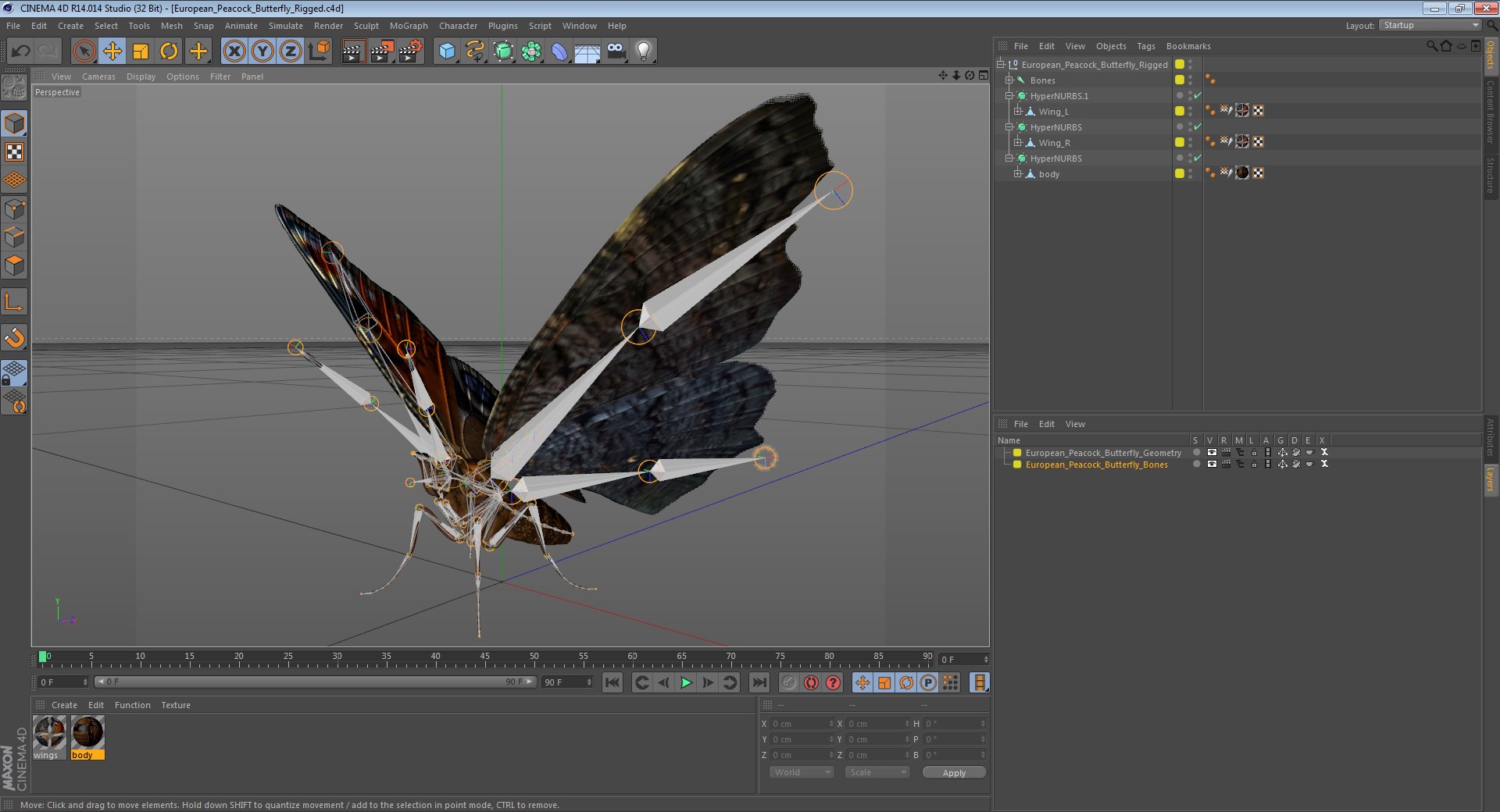The image size is (1500, 812).
Task: Click the Undo arrow icon
Action: point(21,52)
